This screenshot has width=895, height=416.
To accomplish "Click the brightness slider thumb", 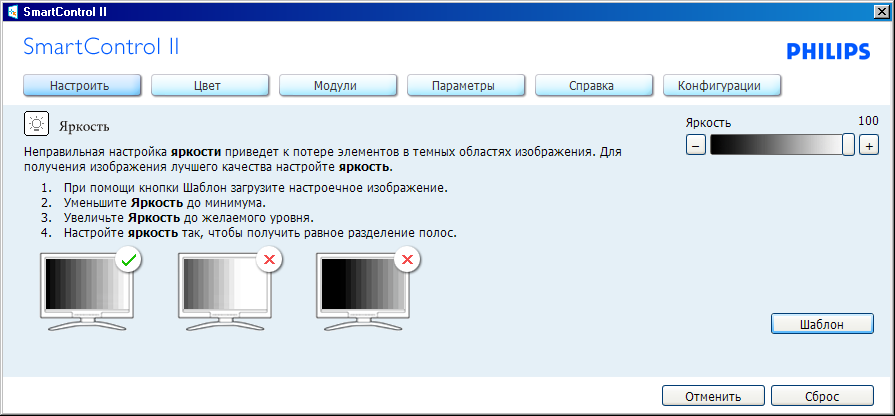I will click(848, 144).
